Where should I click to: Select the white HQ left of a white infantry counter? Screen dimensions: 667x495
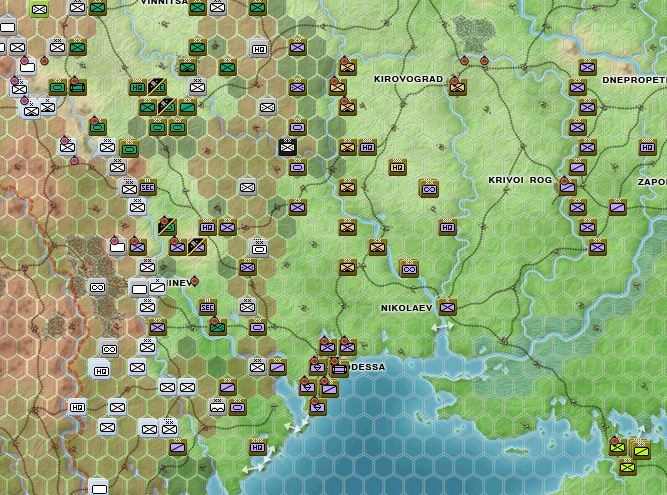[x=77, y=407]
